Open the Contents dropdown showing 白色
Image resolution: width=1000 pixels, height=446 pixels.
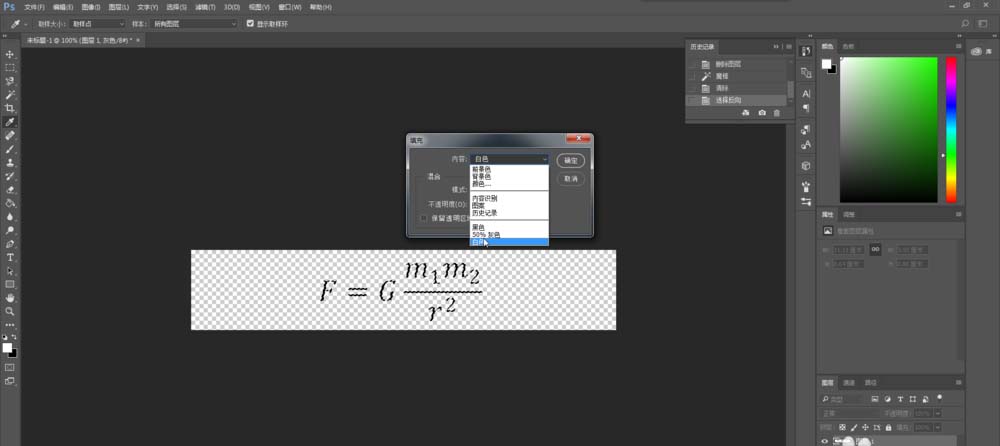point(510,159)
